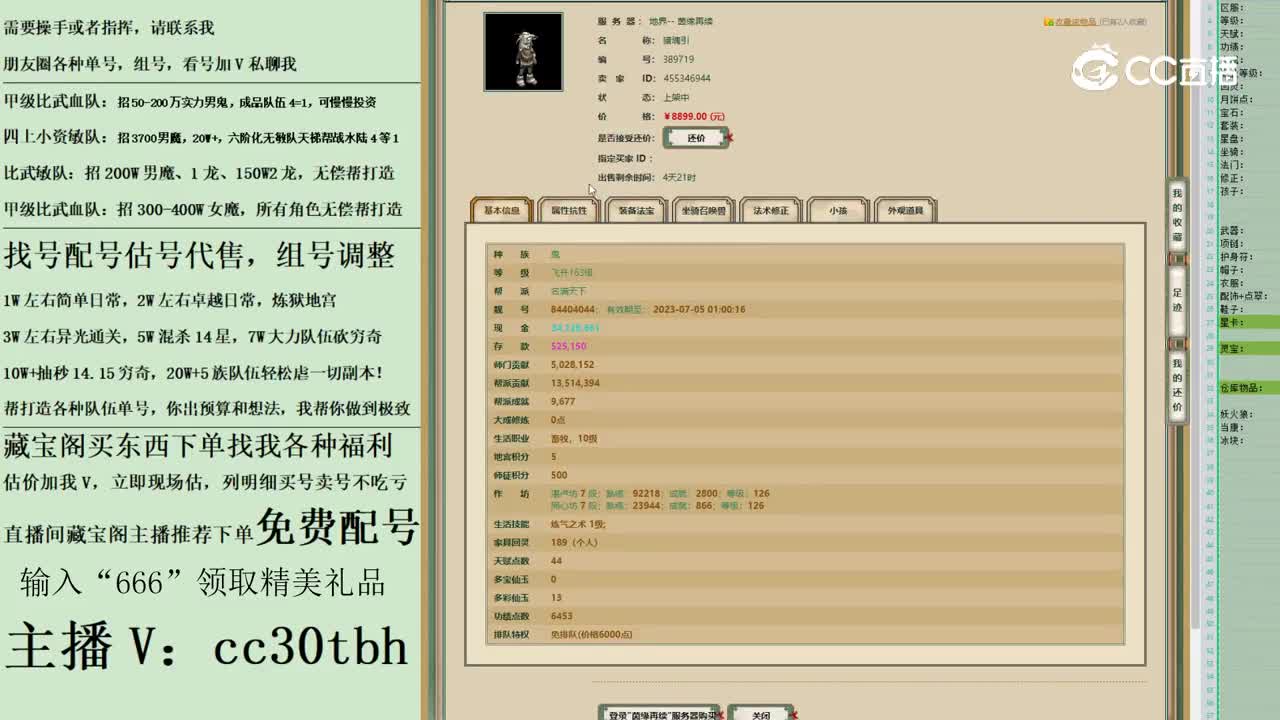The image size is (1280, 720).
Task: Open the 外观道具 tab
Action: (905, 210)
